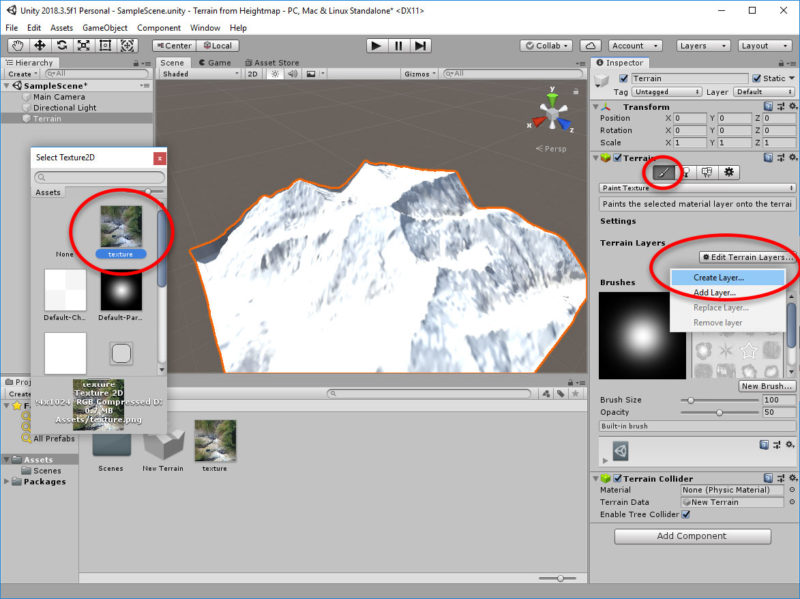Open the Gizmos dropdown

419,75
